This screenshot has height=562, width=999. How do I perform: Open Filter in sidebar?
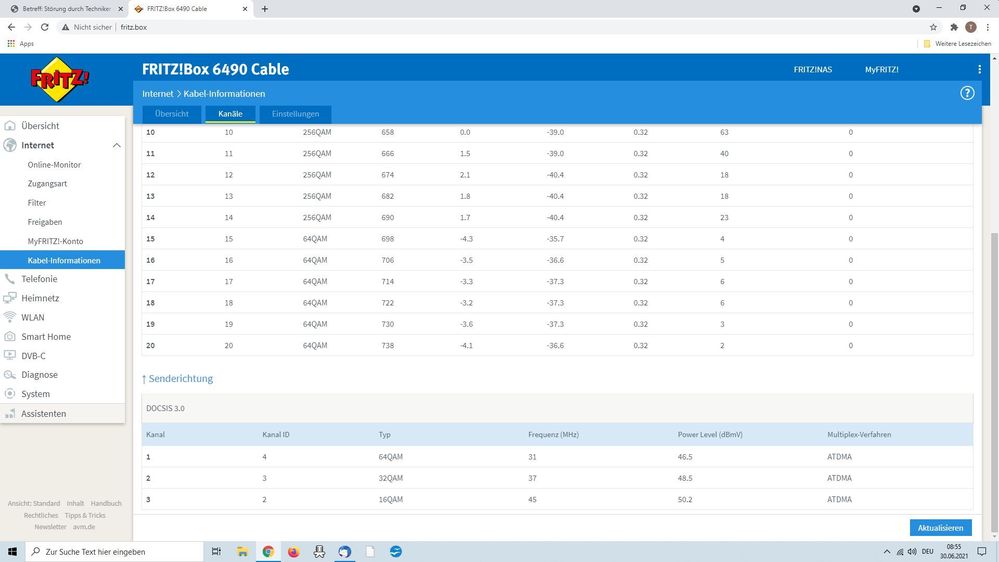[36, 203]
